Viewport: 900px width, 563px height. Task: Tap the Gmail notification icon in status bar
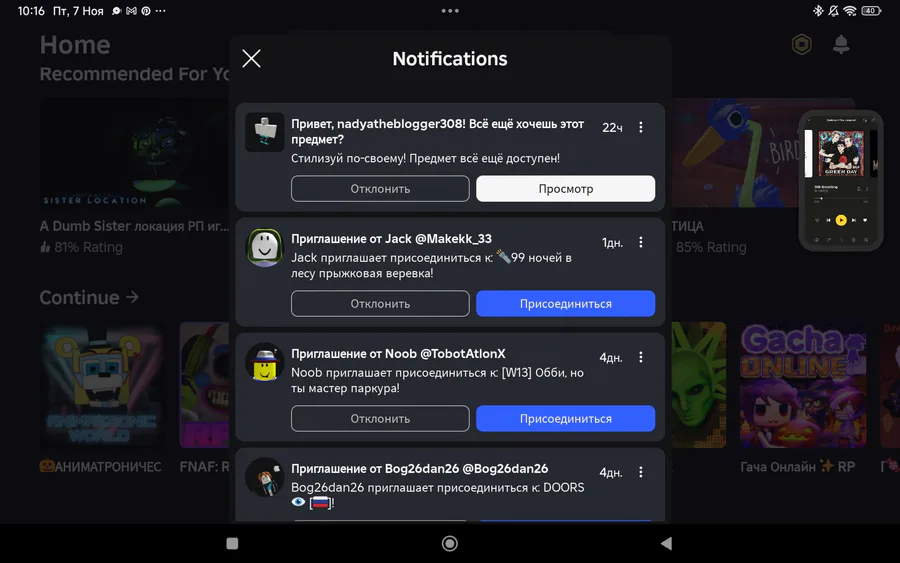pyautogui.click(x=131, y=11)
